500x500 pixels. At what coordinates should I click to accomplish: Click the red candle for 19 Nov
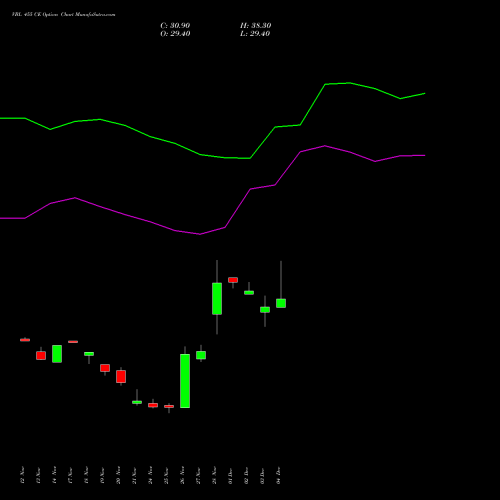pyautogui.click(x=105, y=368)
